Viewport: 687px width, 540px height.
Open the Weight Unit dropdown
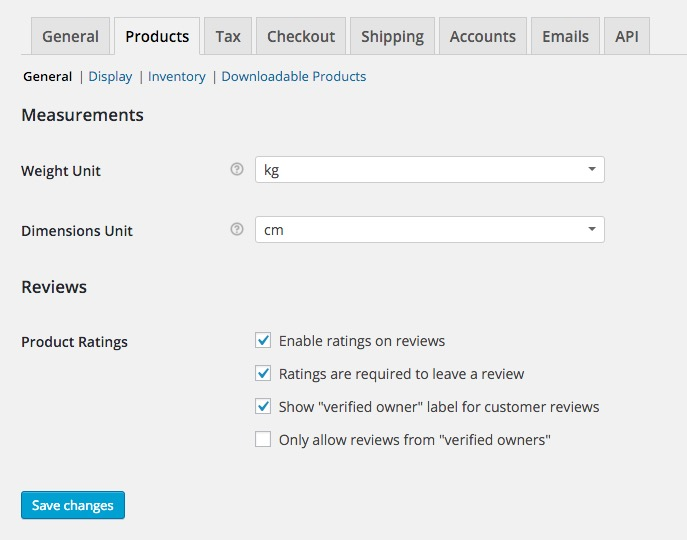pos(430,170)
